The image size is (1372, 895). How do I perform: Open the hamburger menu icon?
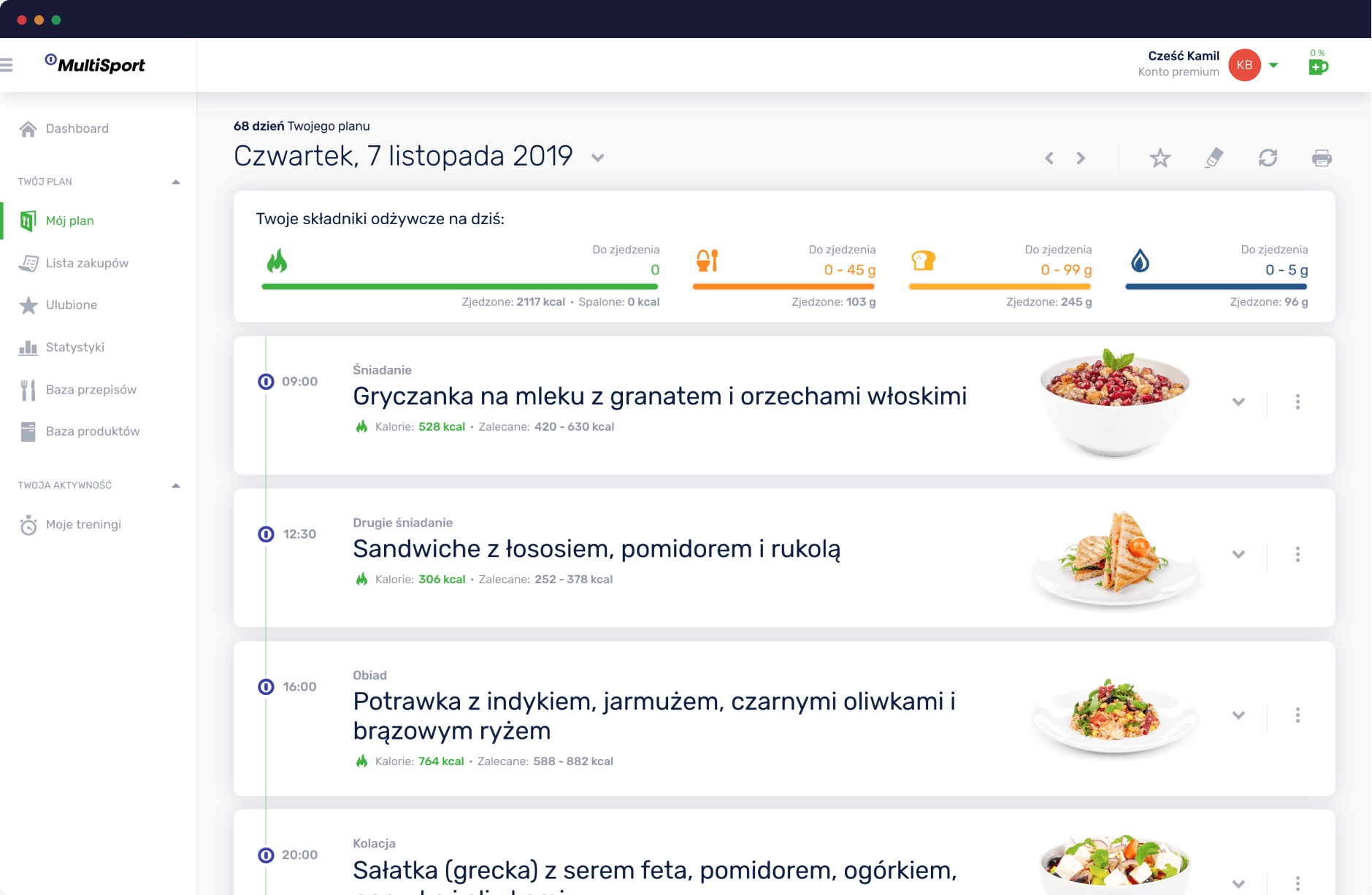click(7, 65)
